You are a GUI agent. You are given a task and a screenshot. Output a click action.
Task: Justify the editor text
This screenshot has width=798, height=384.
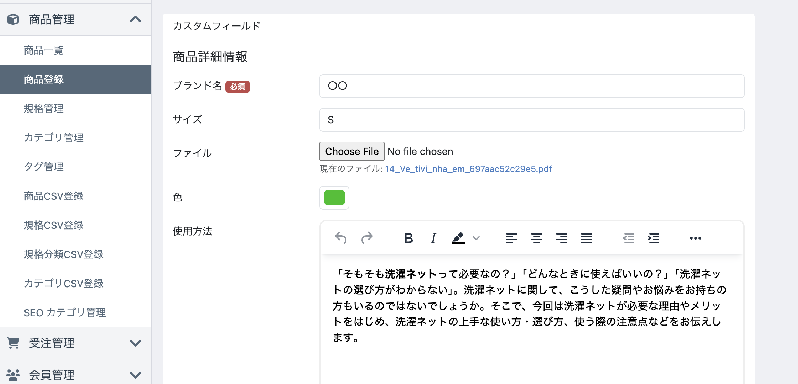587,238
